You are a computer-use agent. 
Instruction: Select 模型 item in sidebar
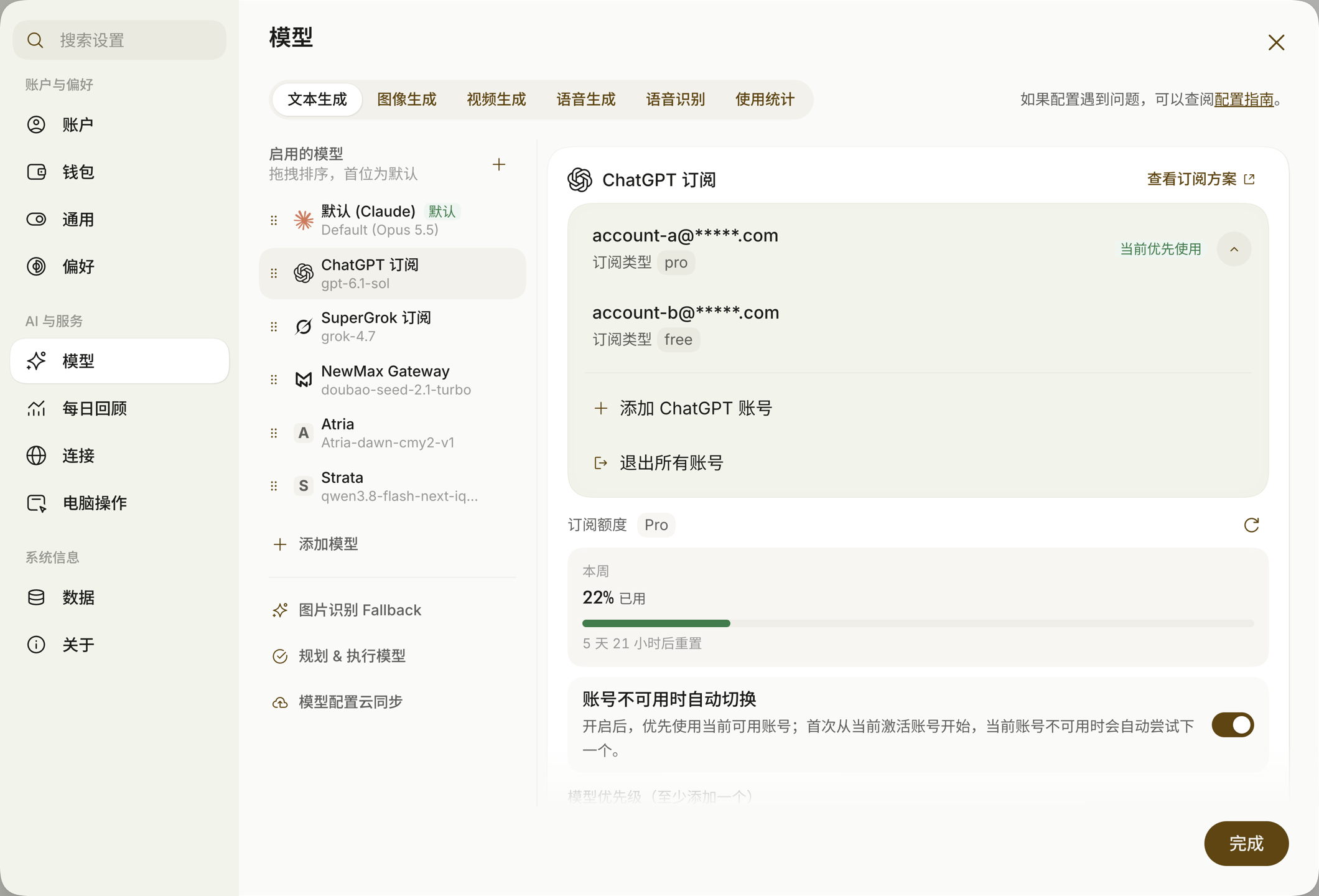point(119,361)
